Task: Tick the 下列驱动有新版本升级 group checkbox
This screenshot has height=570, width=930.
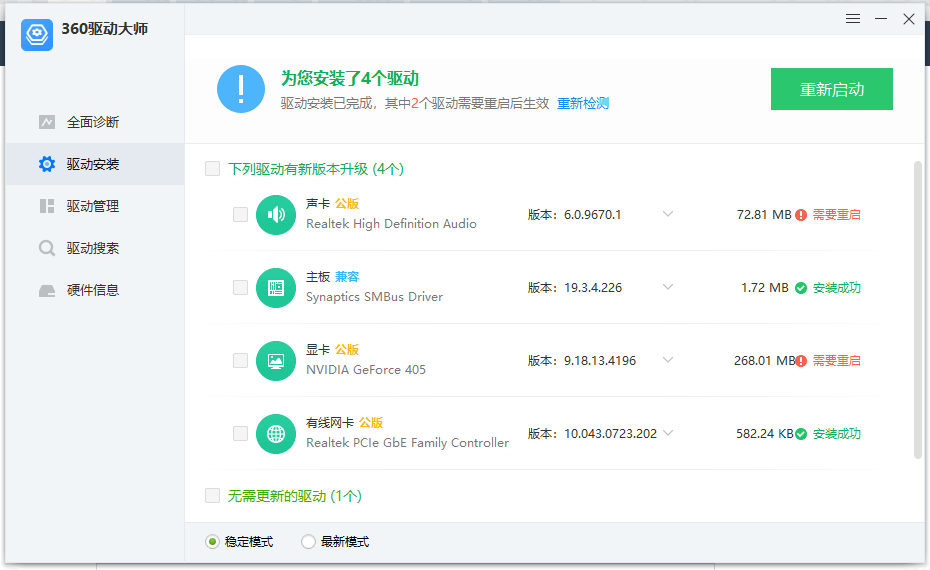Action: pyautogui.click(x=212, y=168)
